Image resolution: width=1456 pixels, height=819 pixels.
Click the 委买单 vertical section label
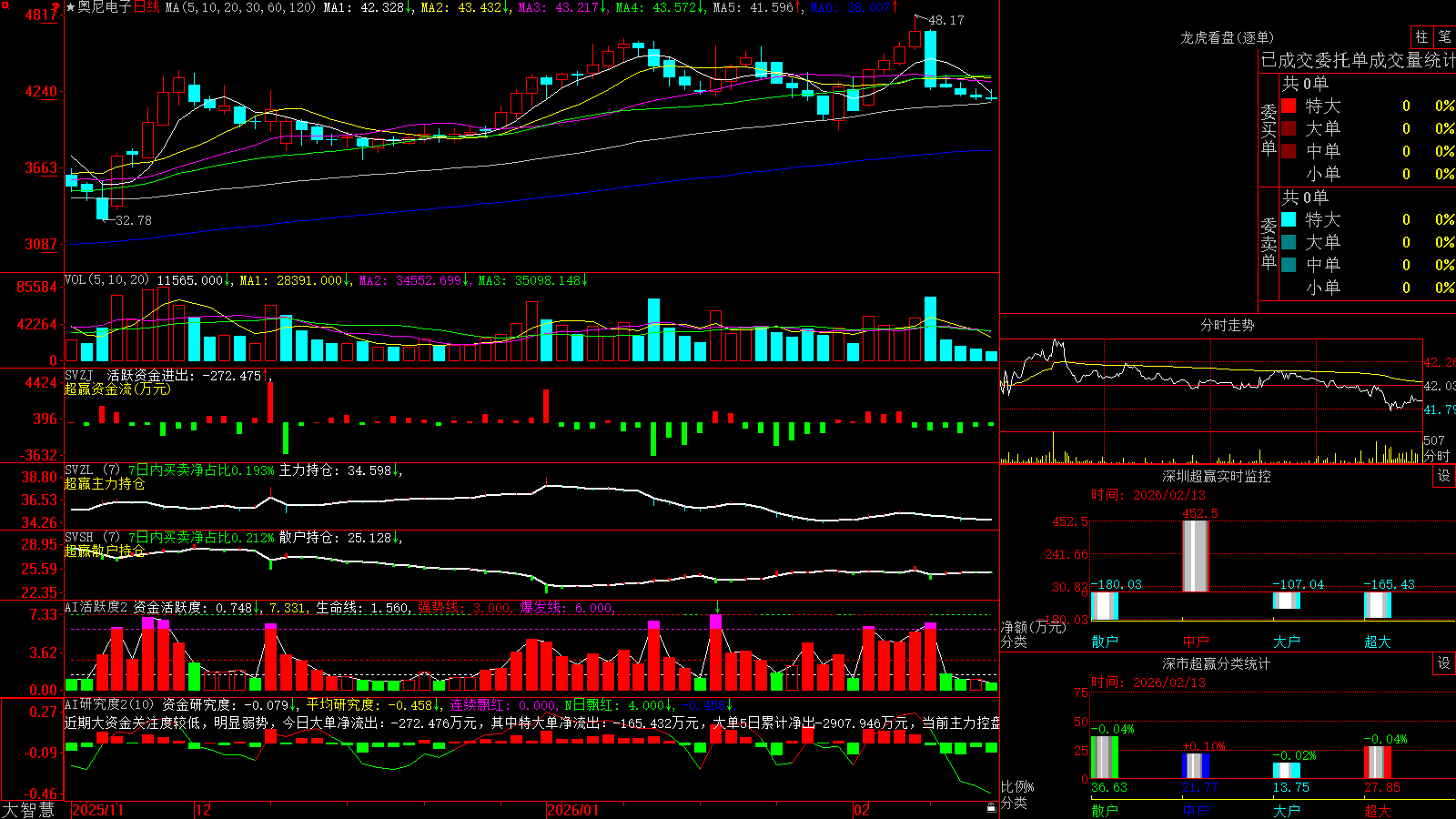tap(1269, 129)
